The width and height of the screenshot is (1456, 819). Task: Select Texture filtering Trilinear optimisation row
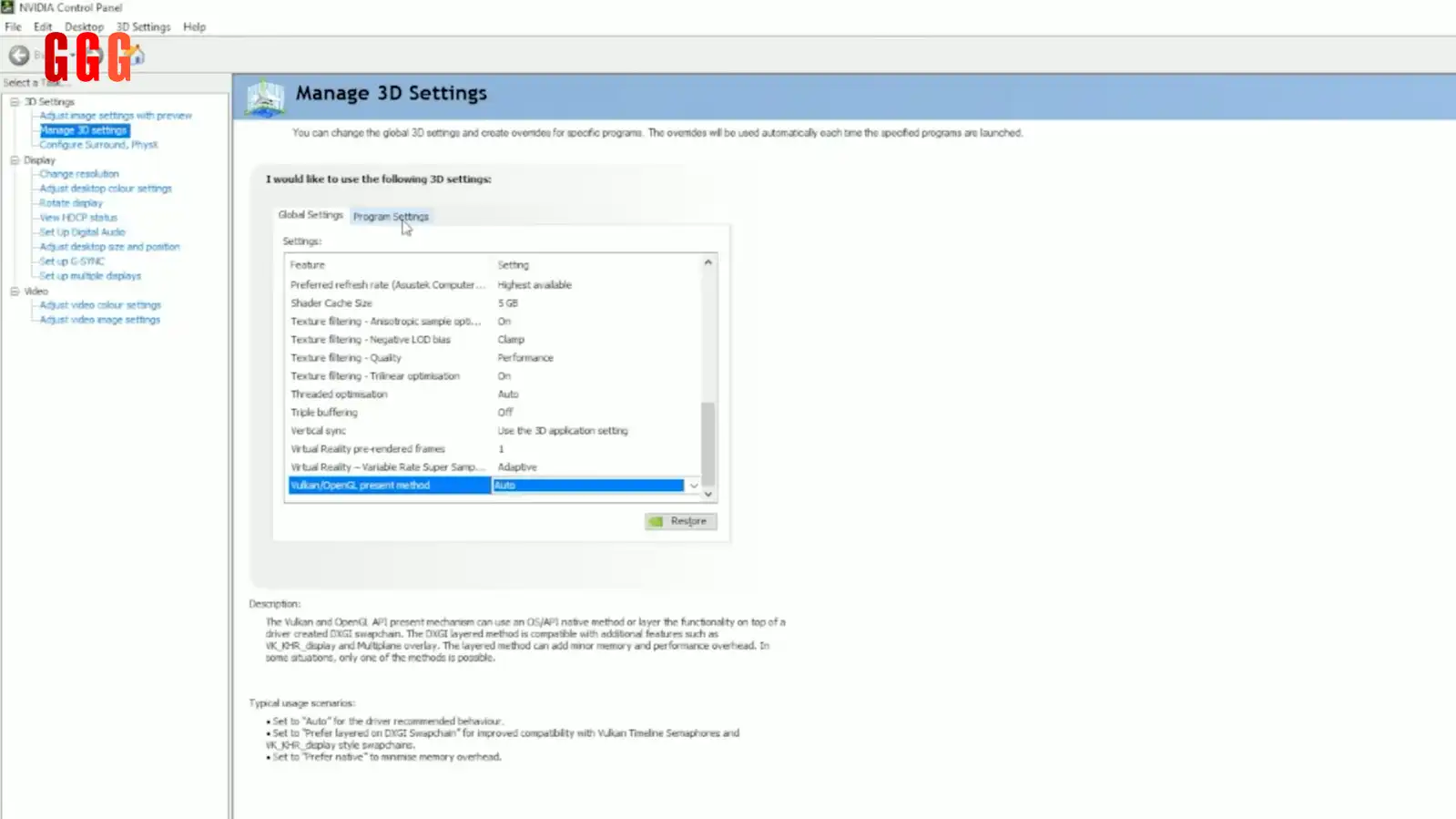tap(493, 376)
